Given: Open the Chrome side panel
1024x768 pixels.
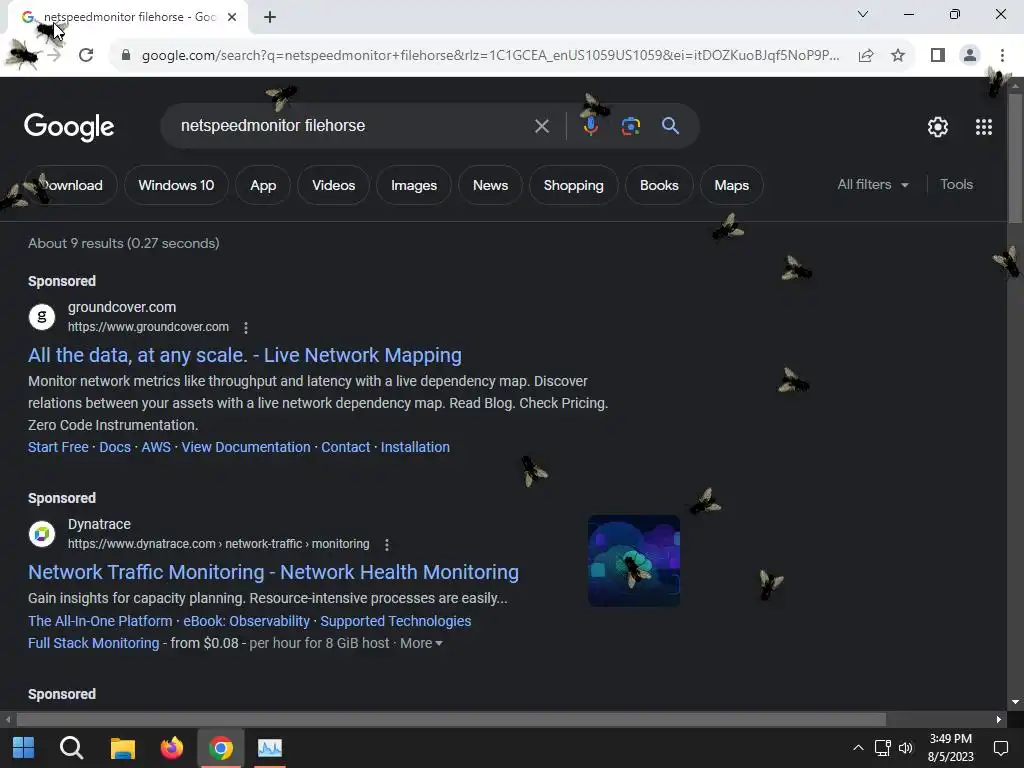Looking at the screenshot, I should [938, 56].
